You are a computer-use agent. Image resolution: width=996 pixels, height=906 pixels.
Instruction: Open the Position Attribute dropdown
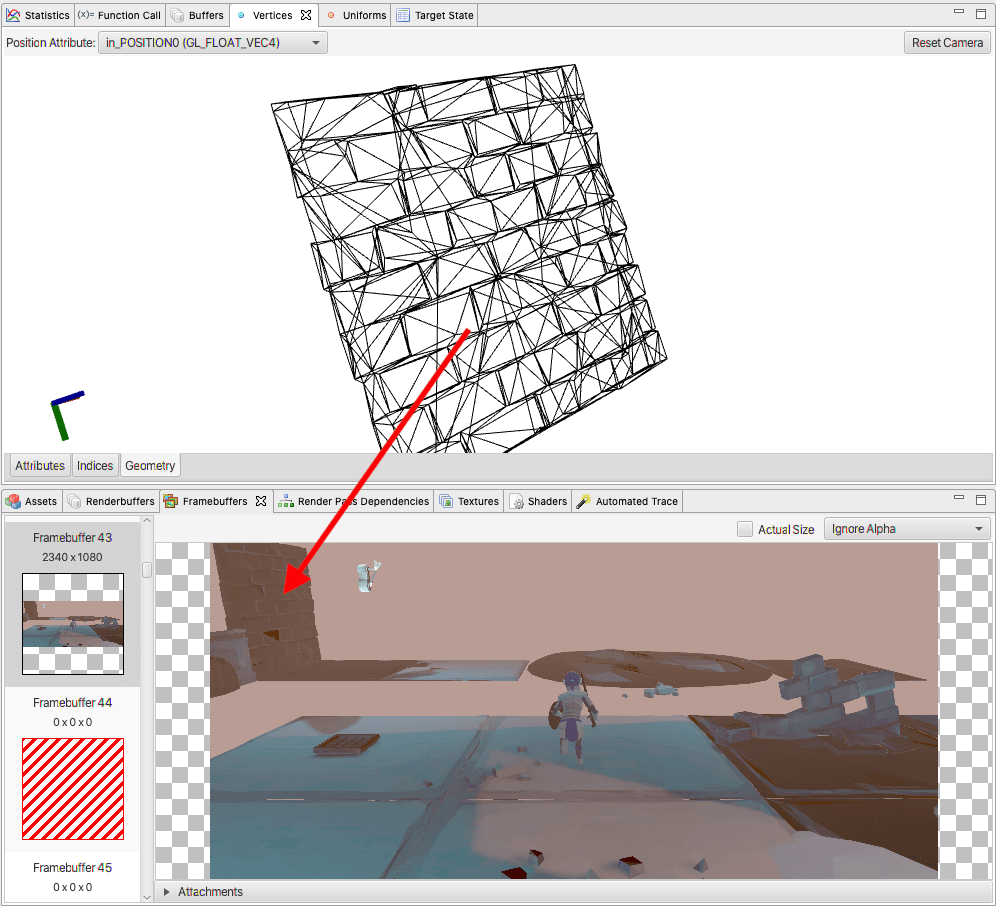[x=213, y=43]
